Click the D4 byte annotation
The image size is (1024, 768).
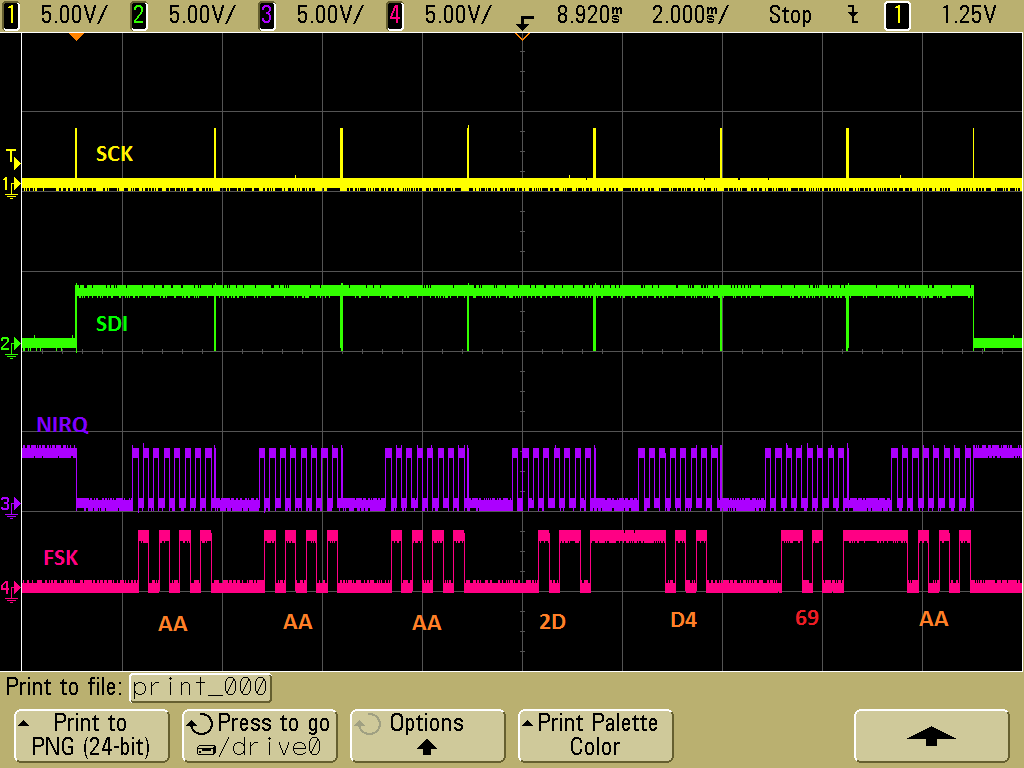point(684,620)
